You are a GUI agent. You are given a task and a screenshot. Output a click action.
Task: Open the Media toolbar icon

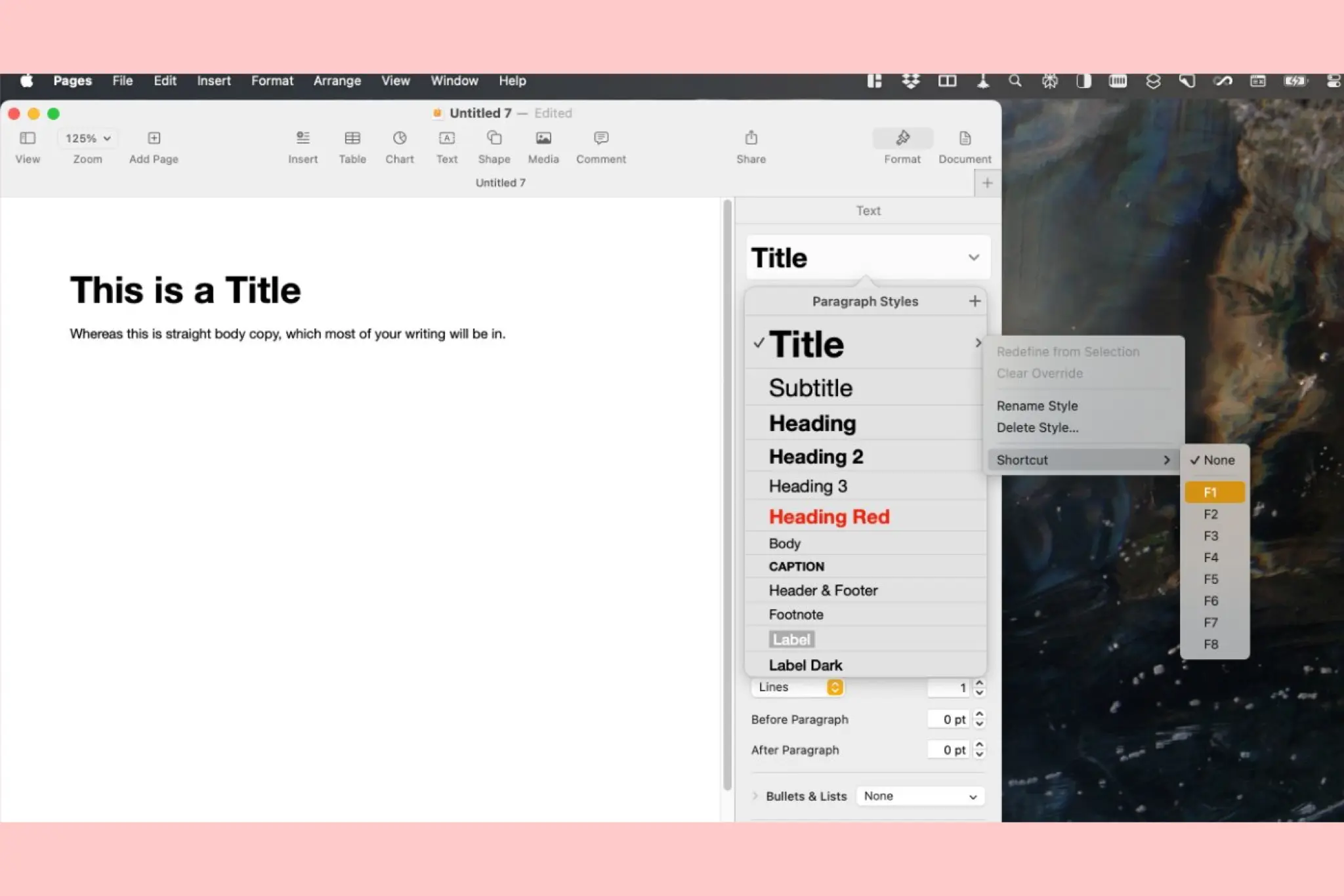click(x=543, y=138)
